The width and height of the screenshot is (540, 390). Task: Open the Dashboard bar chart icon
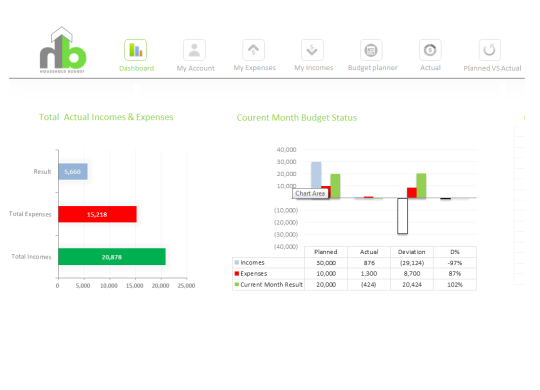pos(136,50)
